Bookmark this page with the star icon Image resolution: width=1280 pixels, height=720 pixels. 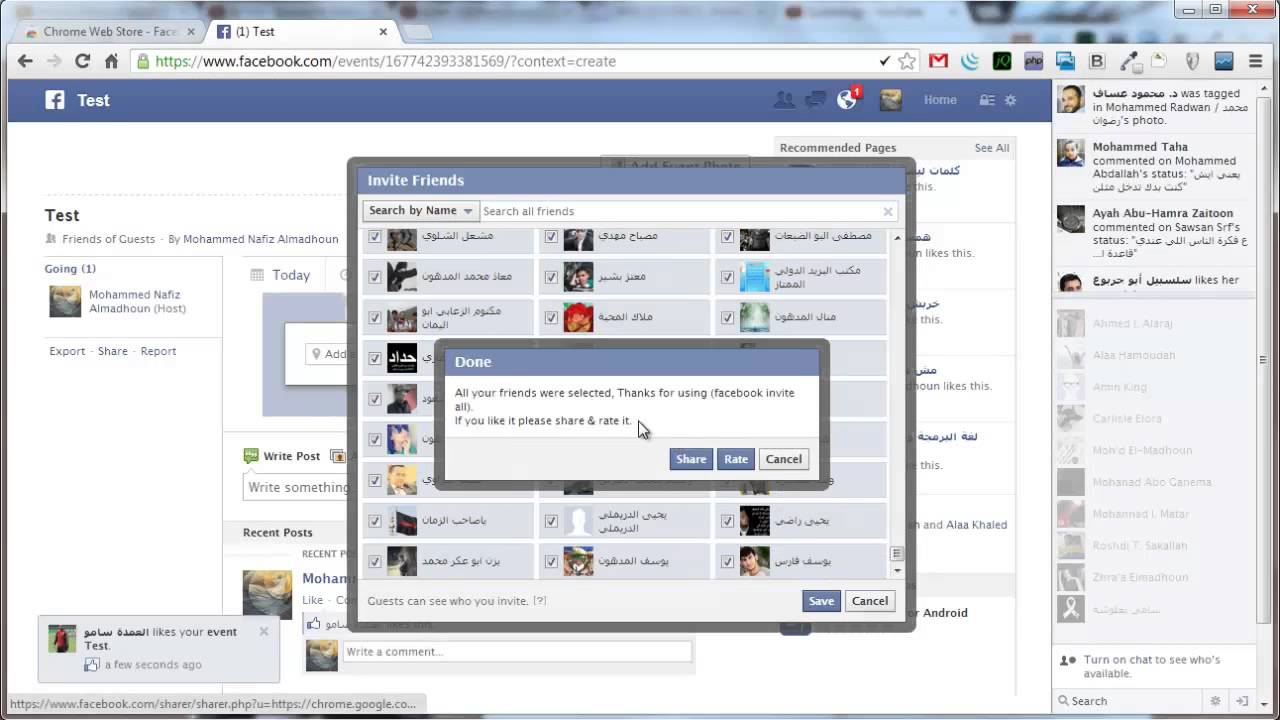click(907, 61)
